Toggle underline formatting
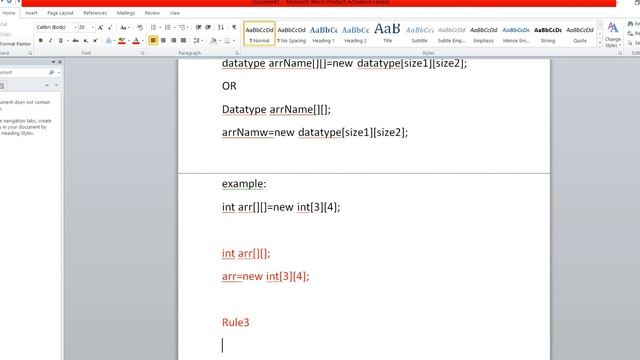 point(60,40)
